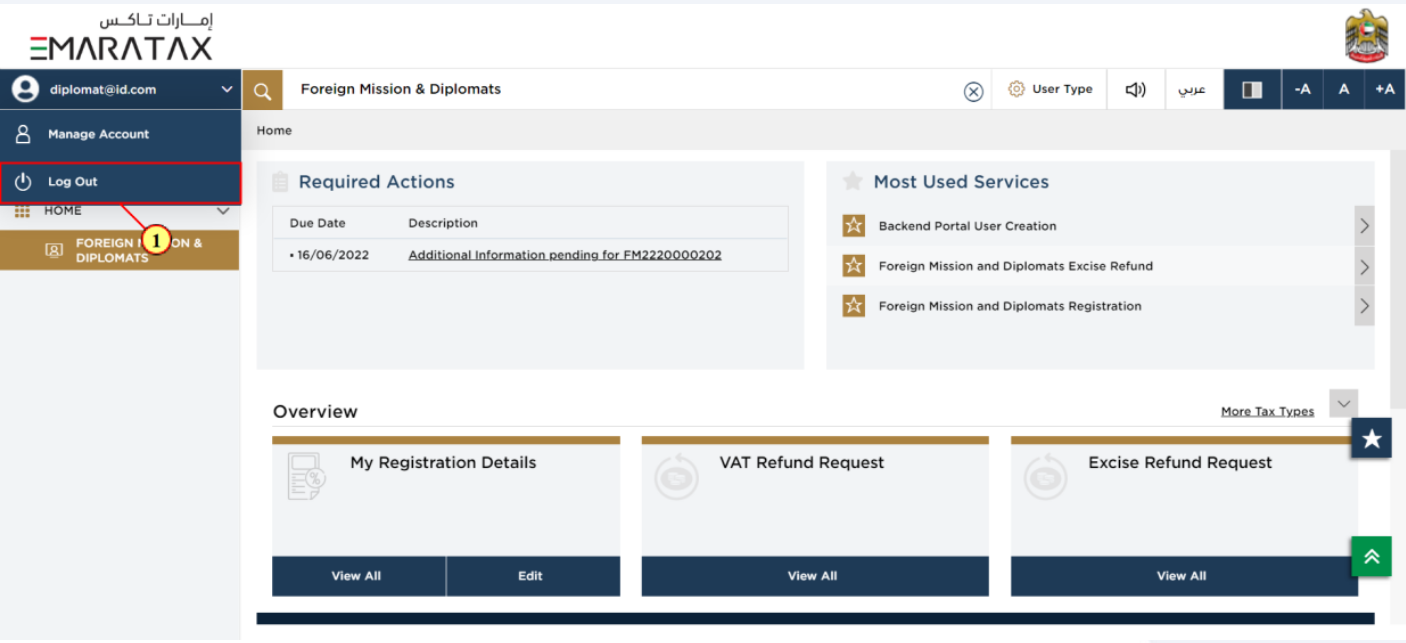Viewport: 1406px width, 643px height.
Task: Click the Manage Account person icon
Action: point(24,134)
